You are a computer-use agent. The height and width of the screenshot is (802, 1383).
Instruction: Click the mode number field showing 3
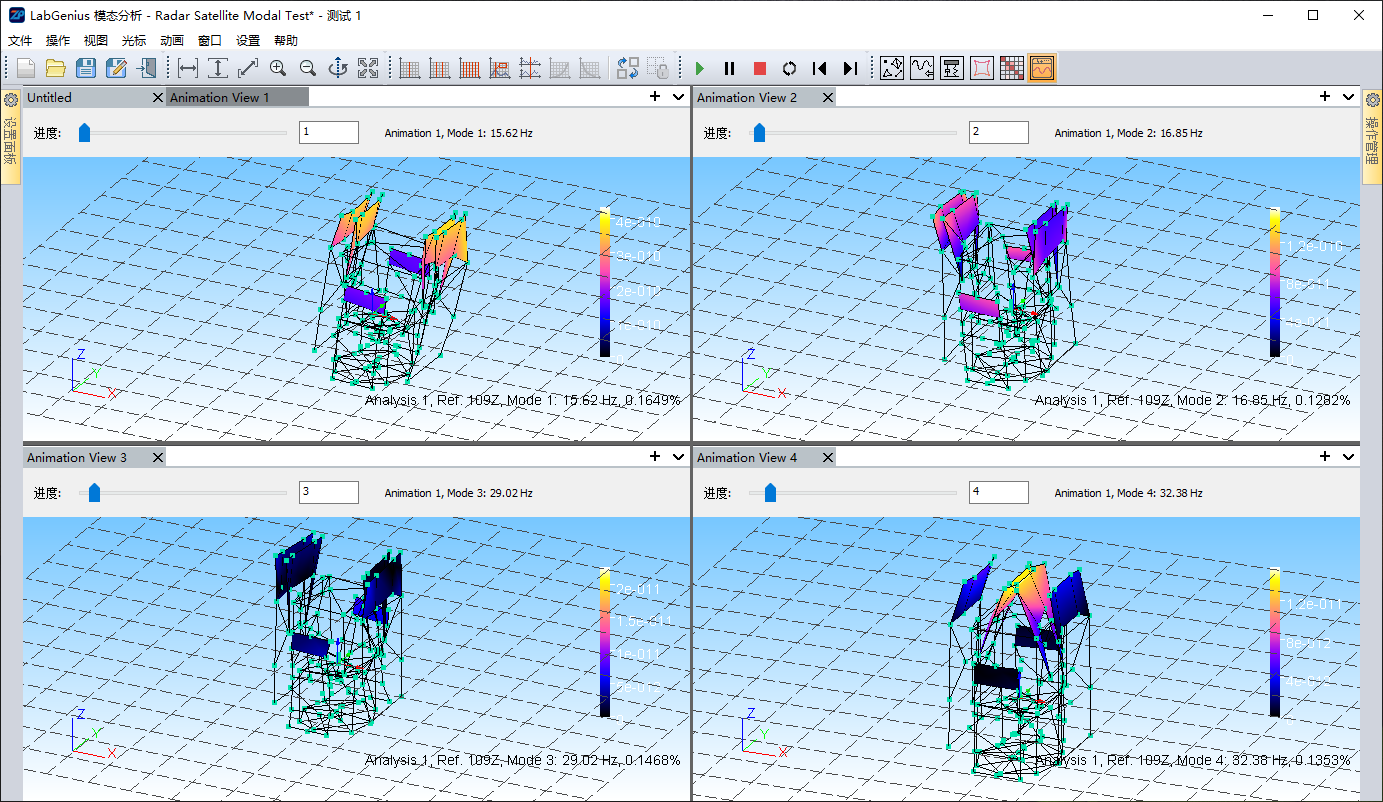[329, 492]
